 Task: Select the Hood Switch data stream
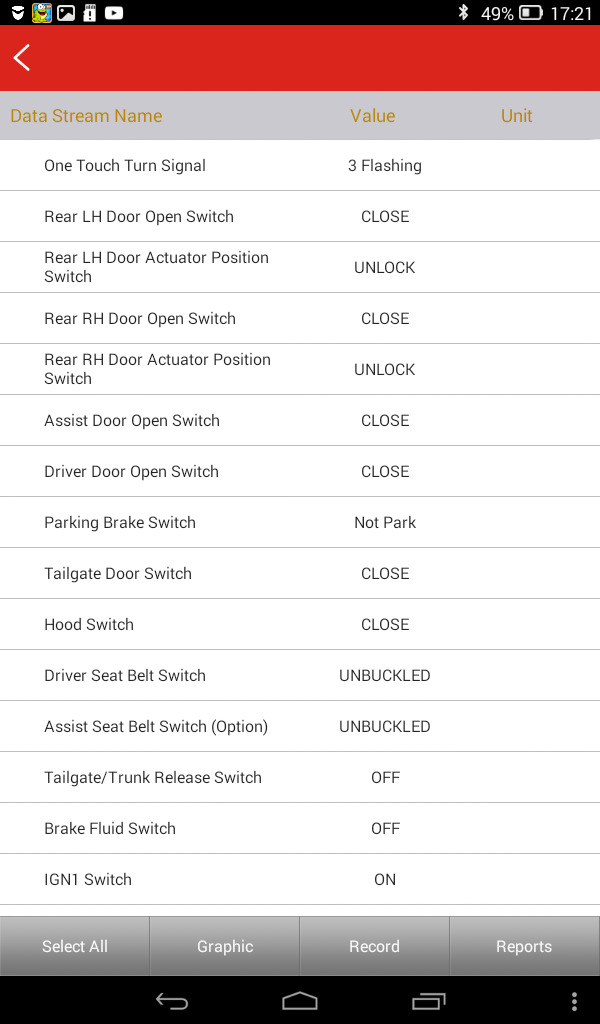click(300, 624)
